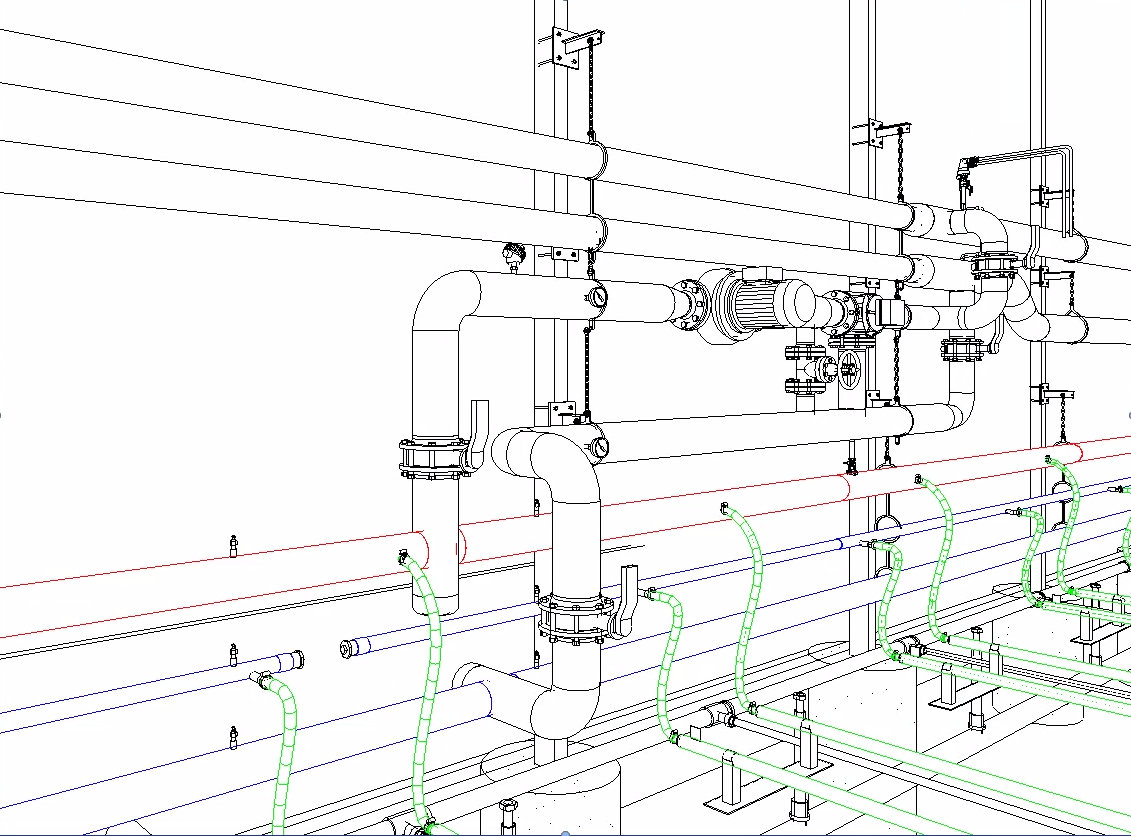Pick the upper-left large pipe elbow
This screenshot has height=836, width=1131.
440,300
